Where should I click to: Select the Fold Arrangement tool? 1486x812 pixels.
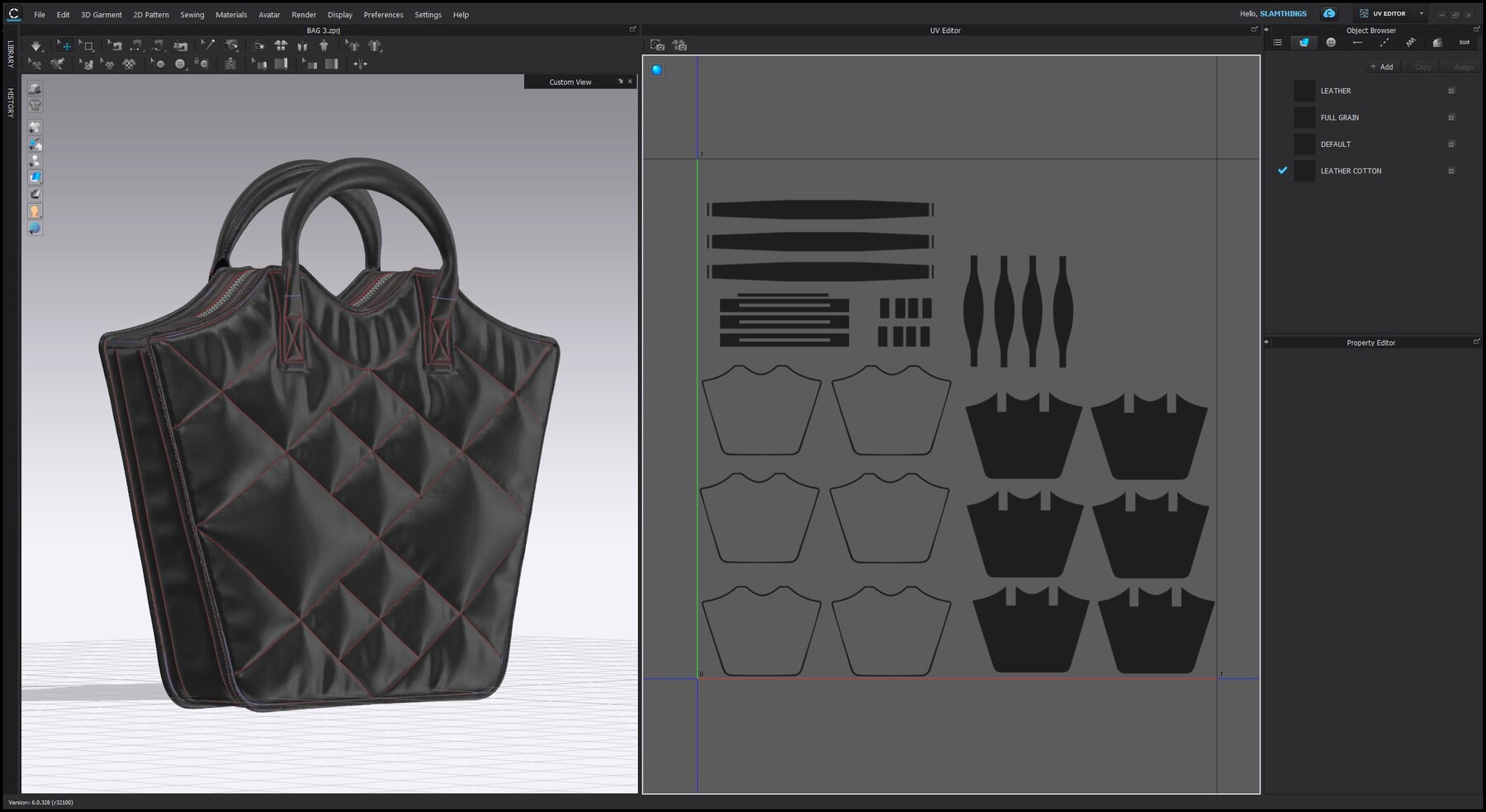pos(258,46)
